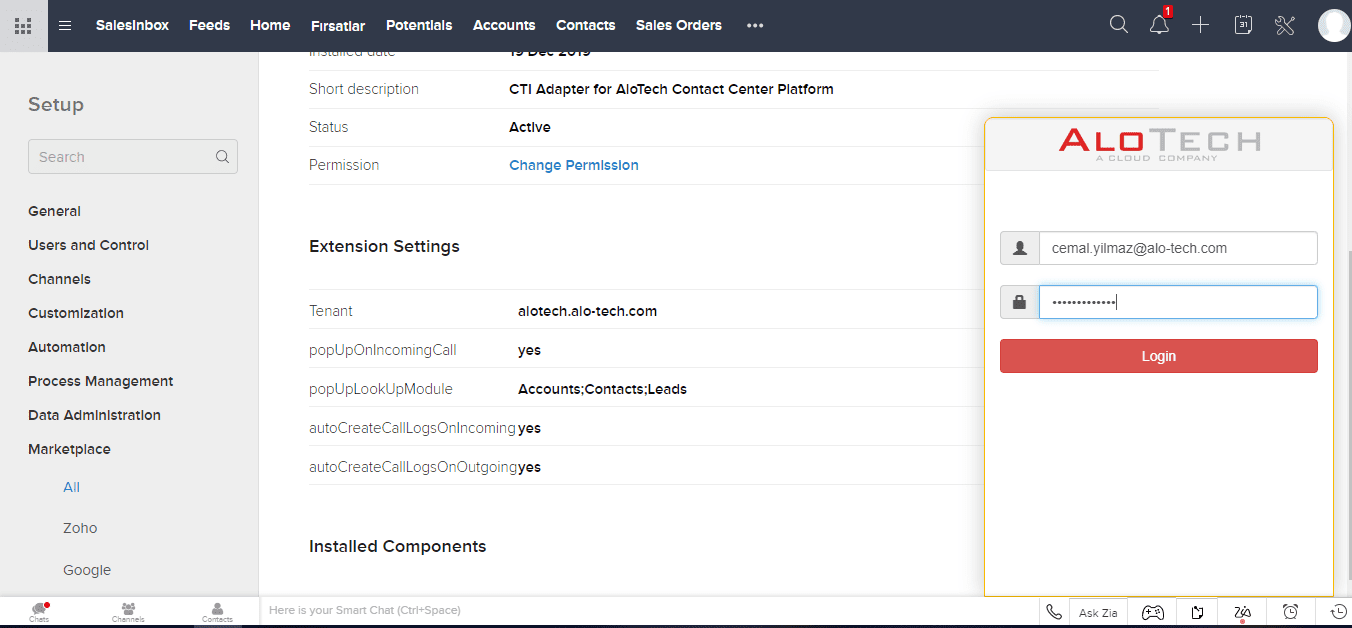Open the setup tools wrench icon
The height and width of the screenshot is (628, 1352).
tap(1285, 25)
